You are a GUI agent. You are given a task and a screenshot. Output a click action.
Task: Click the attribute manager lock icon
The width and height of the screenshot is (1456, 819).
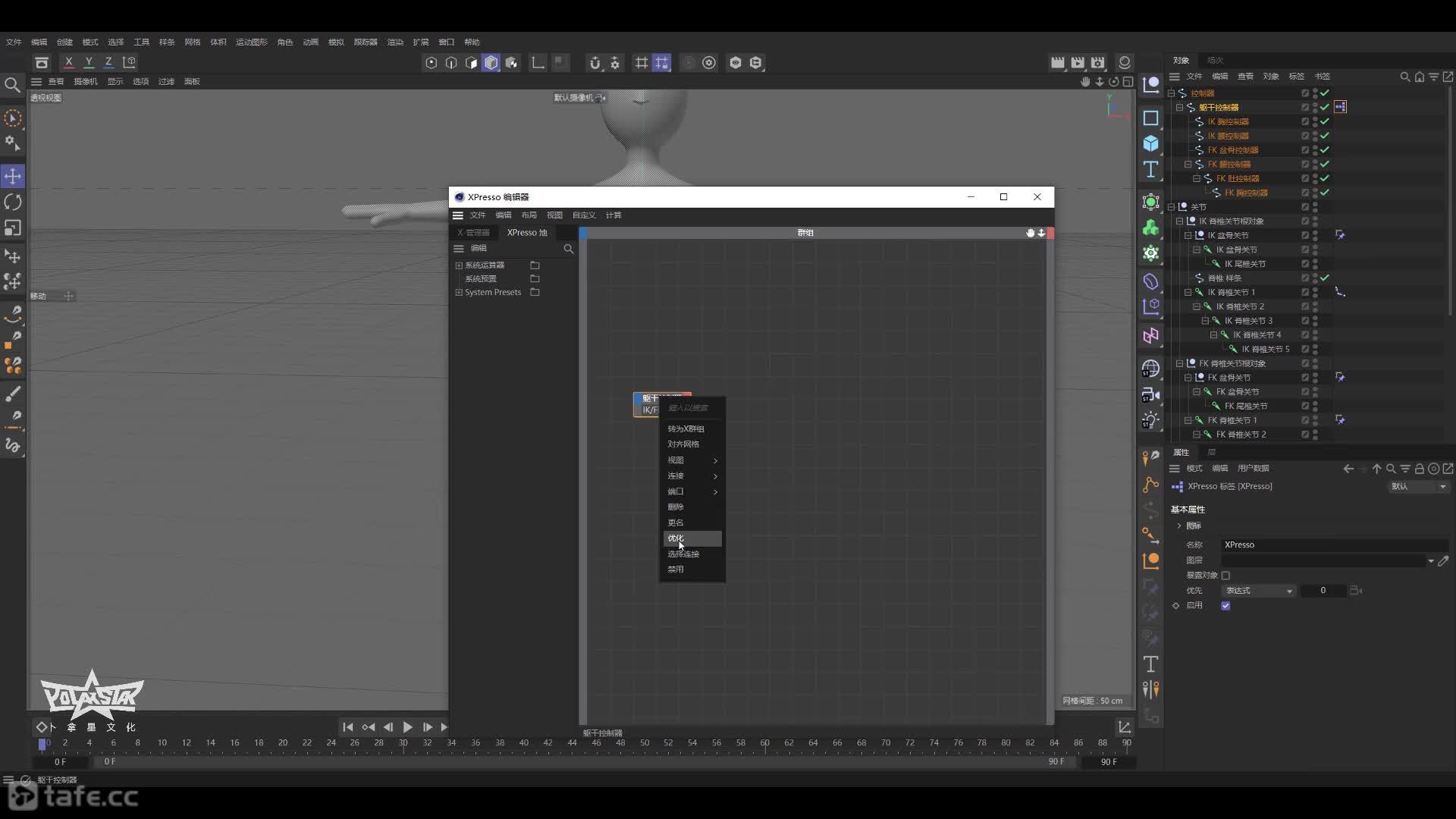1420,469
